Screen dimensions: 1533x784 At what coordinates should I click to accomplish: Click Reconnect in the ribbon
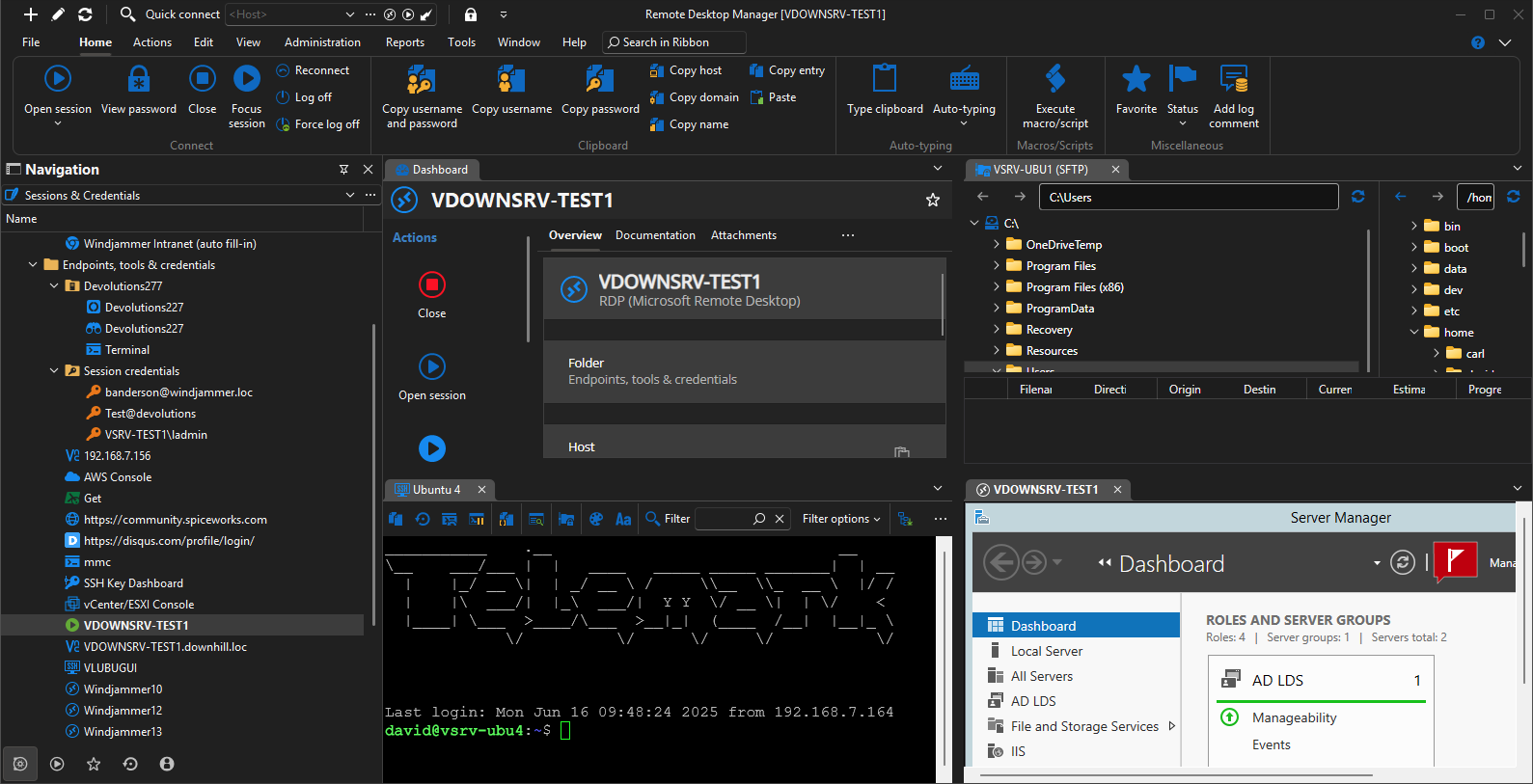click(313, 70)
